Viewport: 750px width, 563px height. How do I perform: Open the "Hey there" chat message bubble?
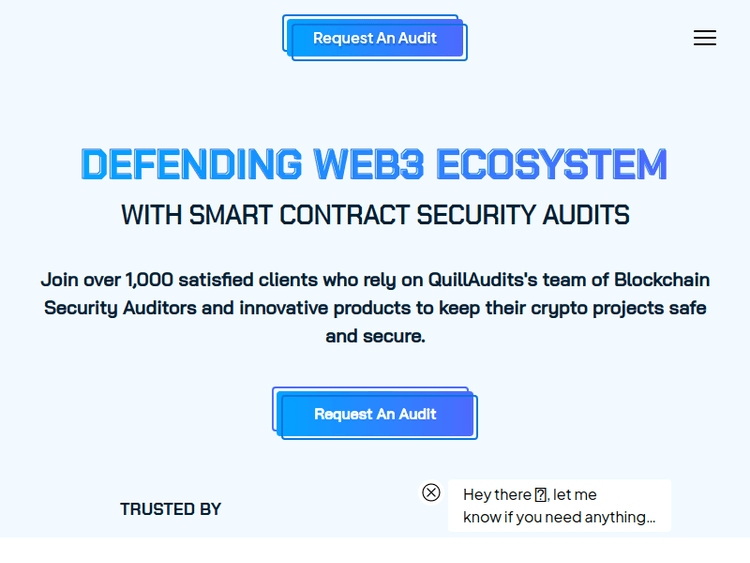tap(559, 506)
